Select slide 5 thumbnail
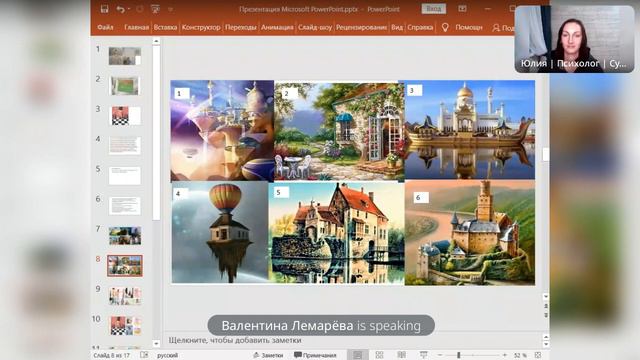This screenshot has width=640, height=360. [124, 176]
